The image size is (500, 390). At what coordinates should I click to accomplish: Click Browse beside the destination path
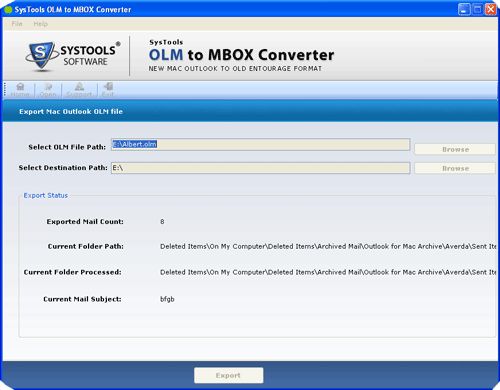[x=455, y=168]
